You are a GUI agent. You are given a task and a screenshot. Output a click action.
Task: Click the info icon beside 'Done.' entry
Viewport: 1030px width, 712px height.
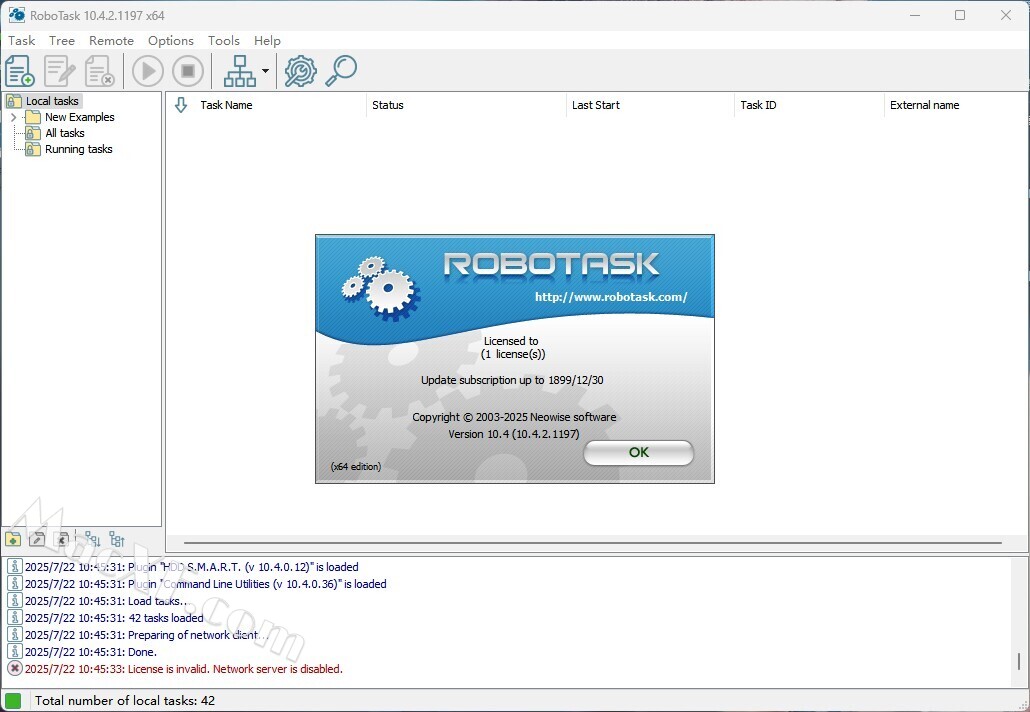point(14,652)
